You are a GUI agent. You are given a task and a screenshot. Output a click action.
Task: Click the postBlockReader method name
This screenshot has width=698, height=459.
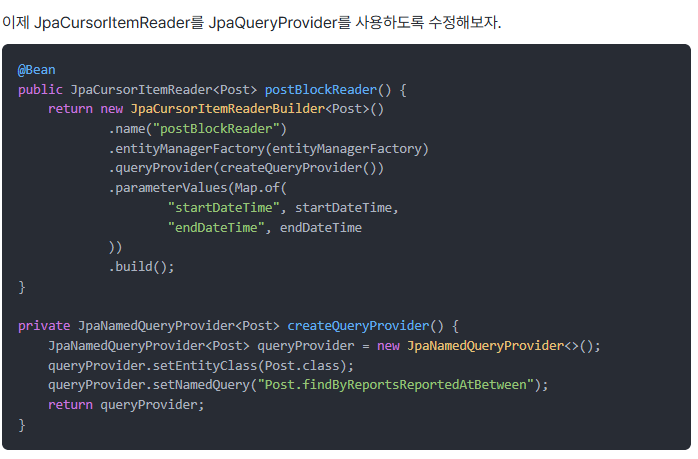coord(321,90)
